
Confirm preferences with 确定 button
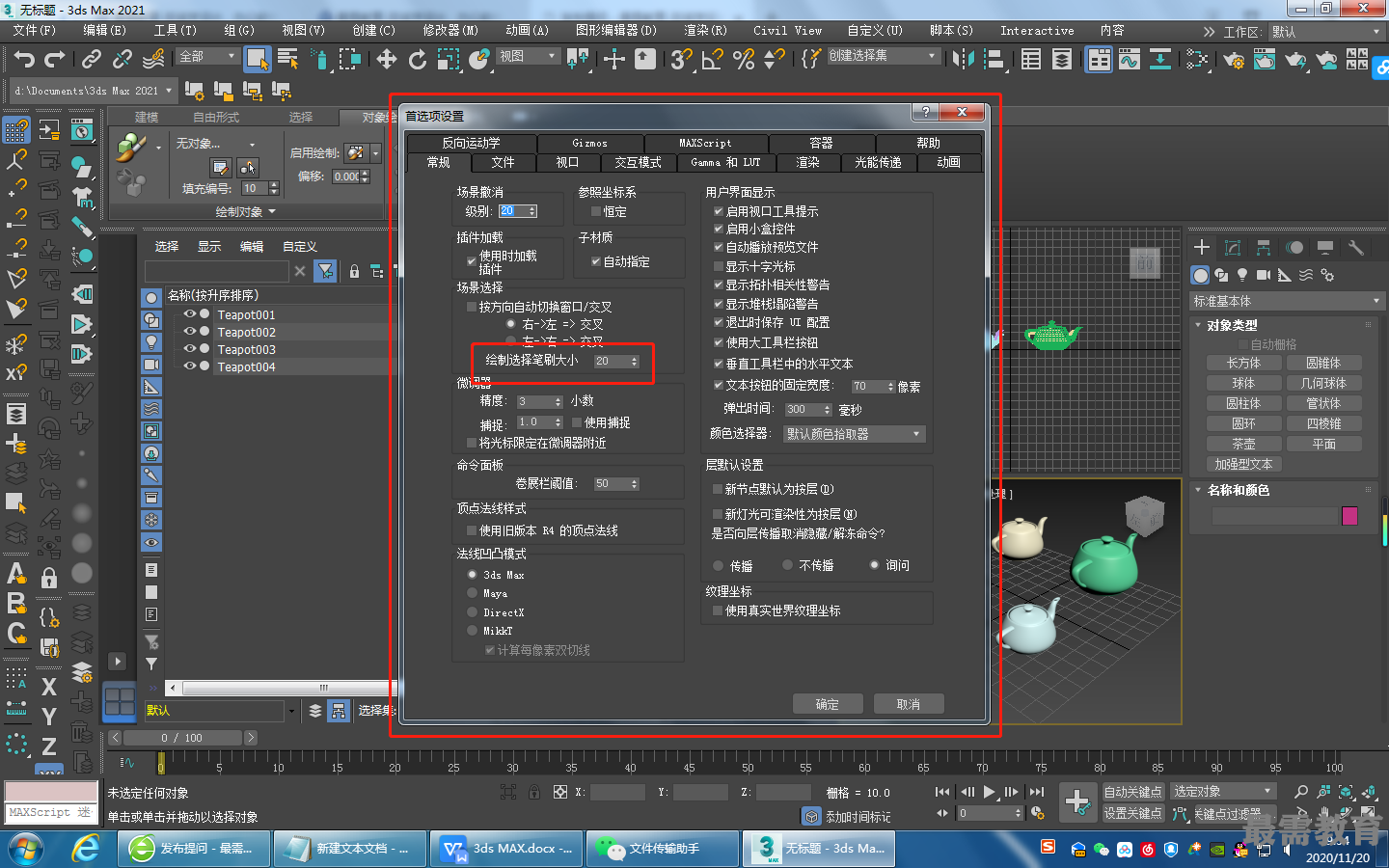tap(827, 704)
